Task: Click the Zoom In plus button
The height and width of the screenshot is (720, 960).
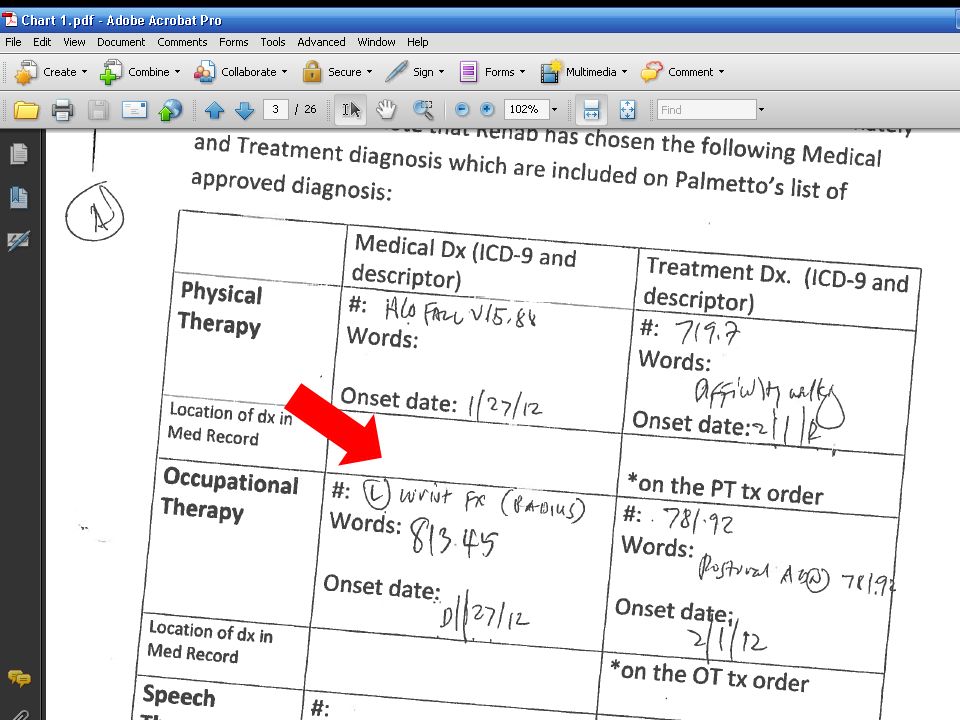Action: tap(487, 110)
